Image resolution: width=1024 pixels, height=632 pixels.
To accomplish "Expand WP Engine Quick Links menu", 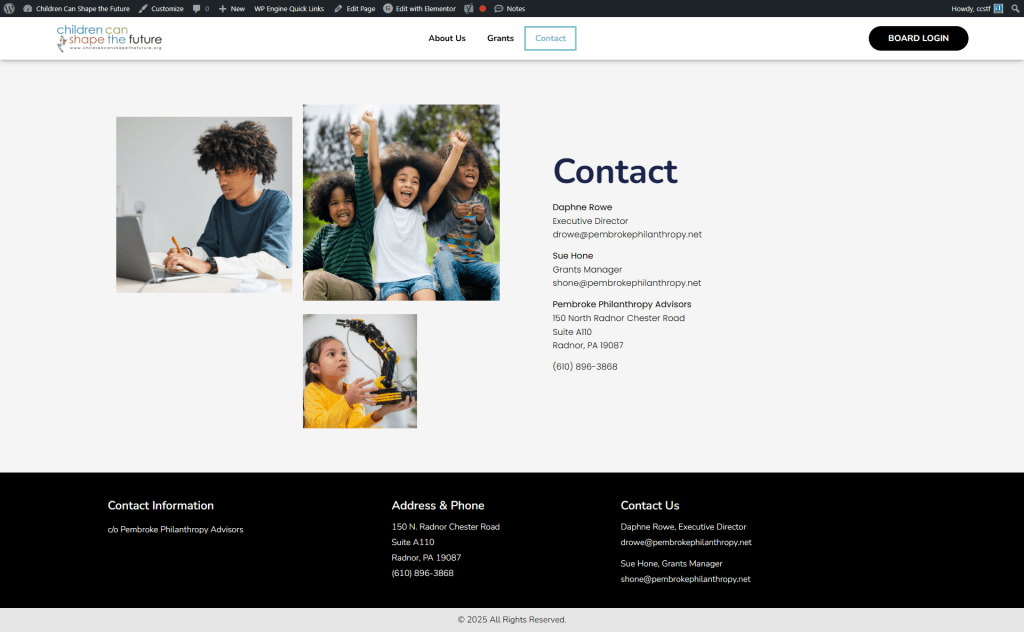I will 289,8.
